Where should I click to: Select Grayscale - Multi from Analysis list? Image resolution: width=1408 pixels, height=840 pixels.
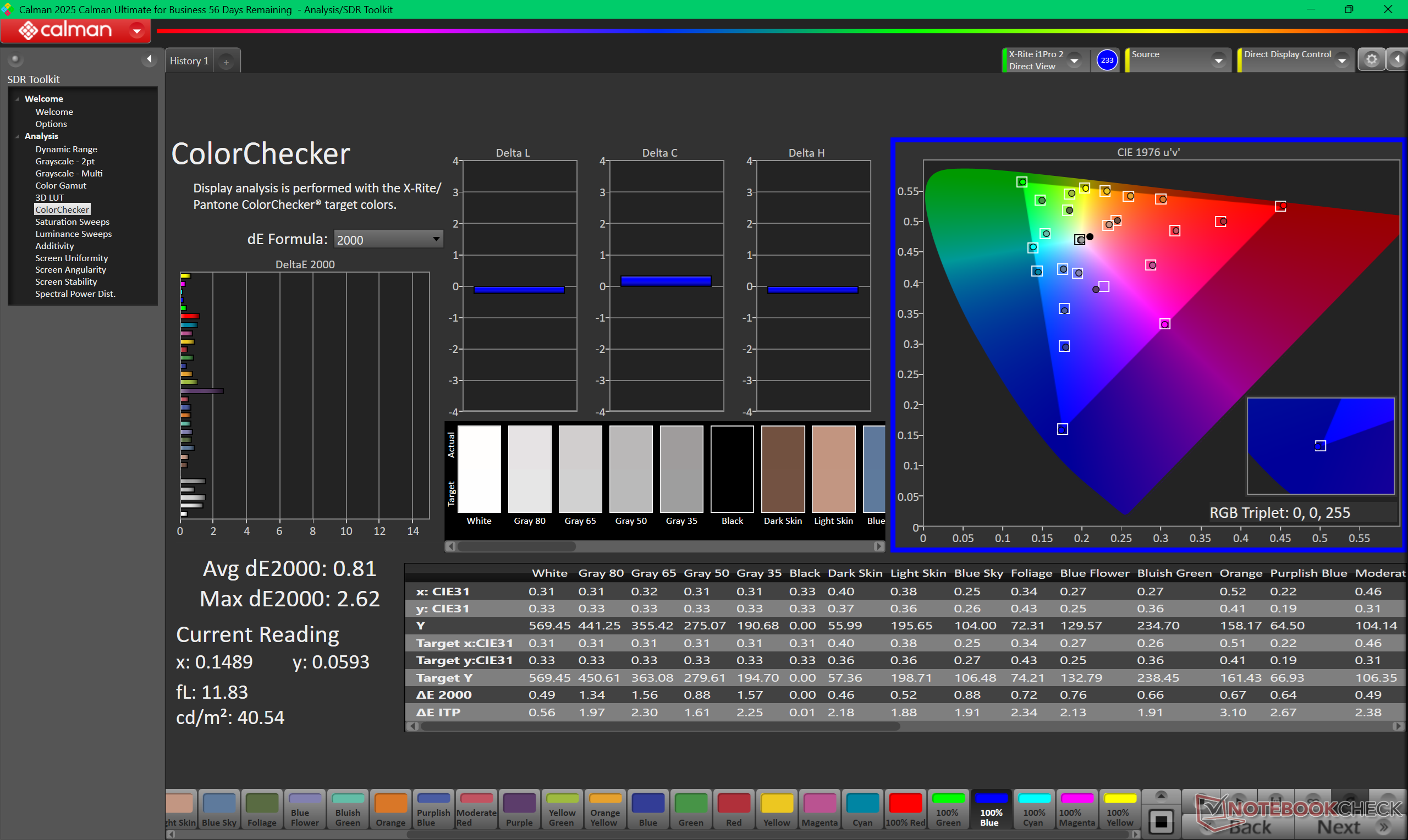[69, 174]
